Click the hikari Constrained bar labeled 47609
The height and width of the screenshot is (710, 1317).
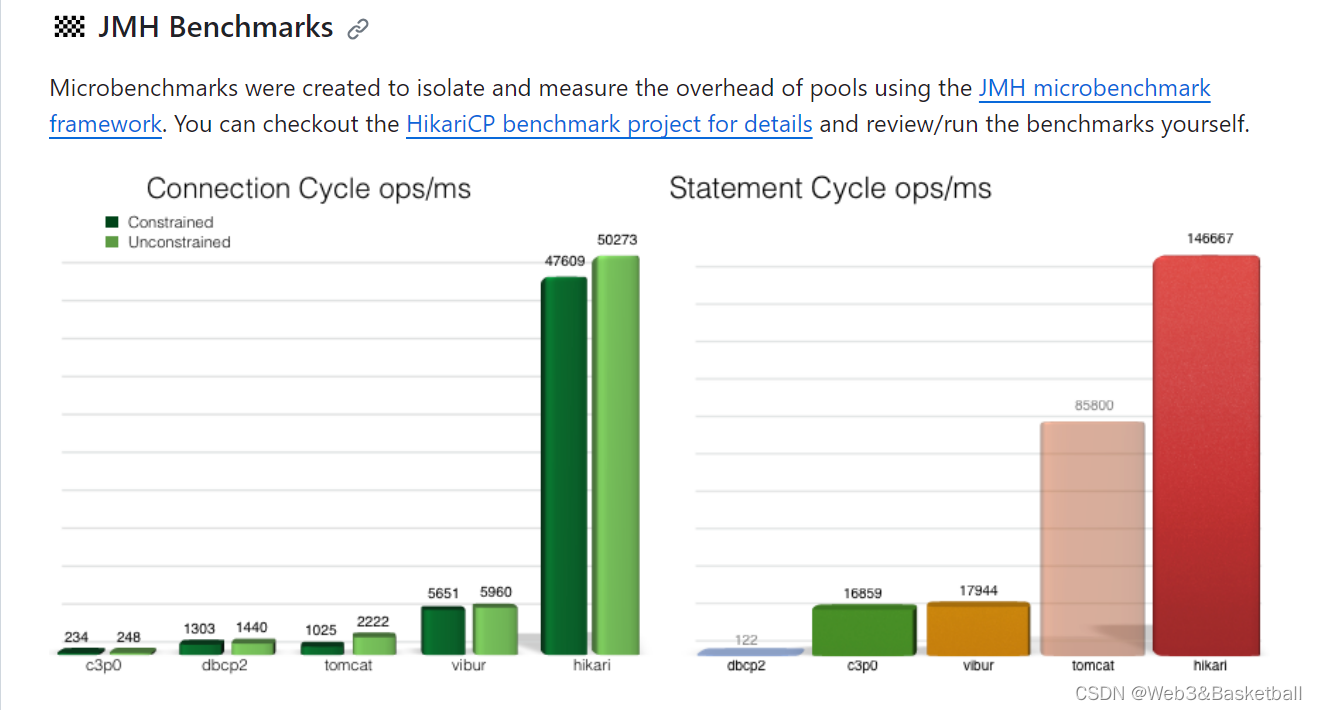click(x=564, y=466)
